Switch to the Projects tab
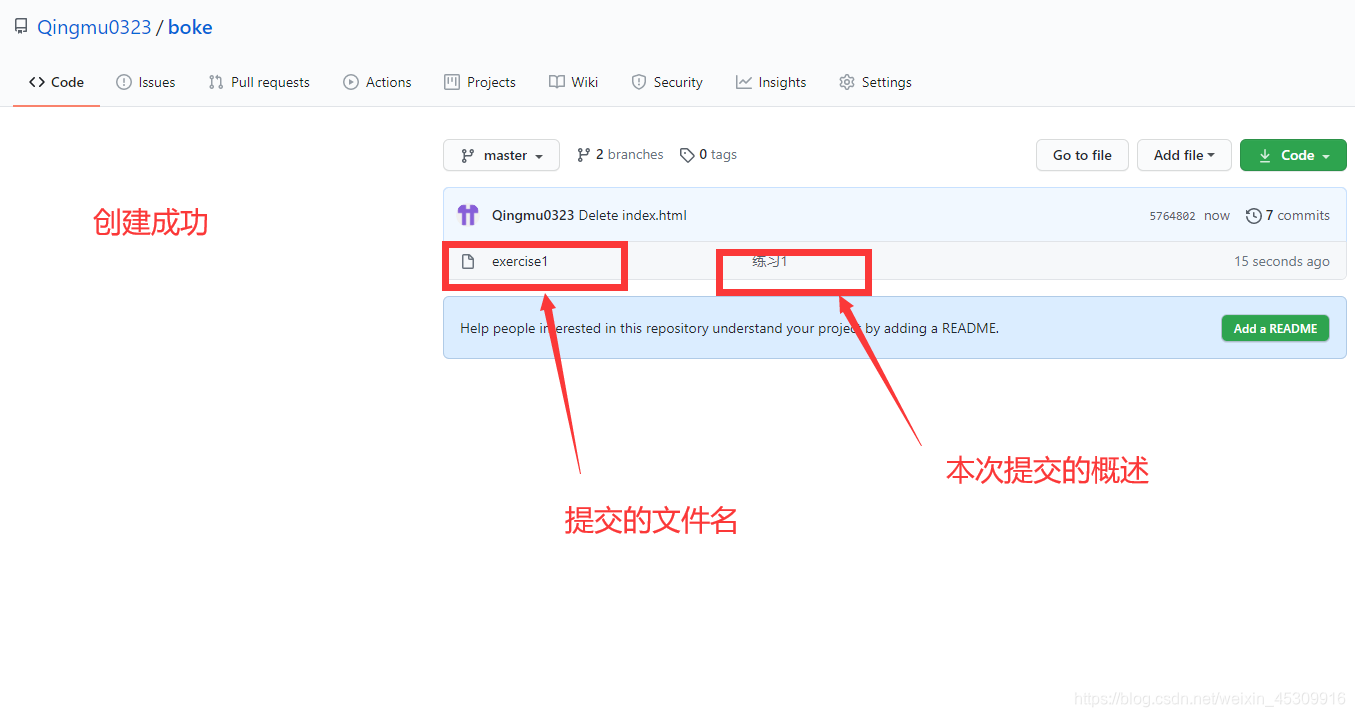 coord(480,82)
